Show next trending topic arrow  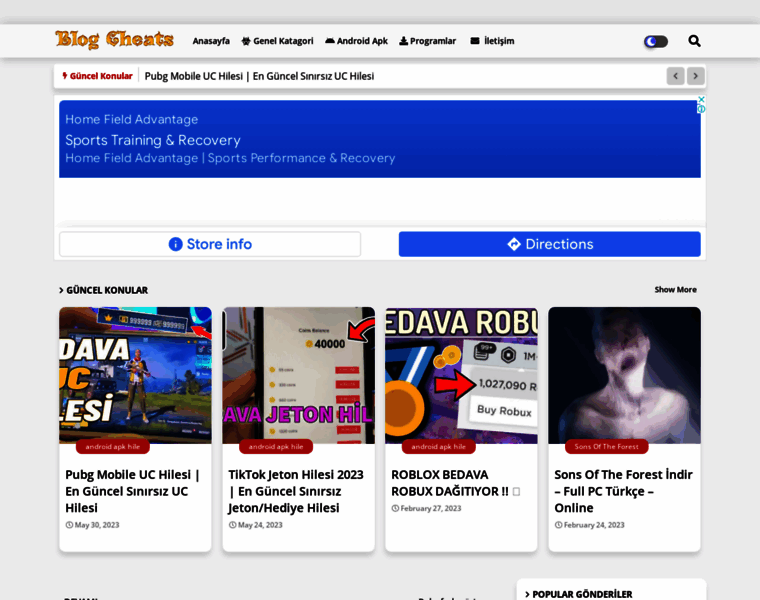pos(696,76)
